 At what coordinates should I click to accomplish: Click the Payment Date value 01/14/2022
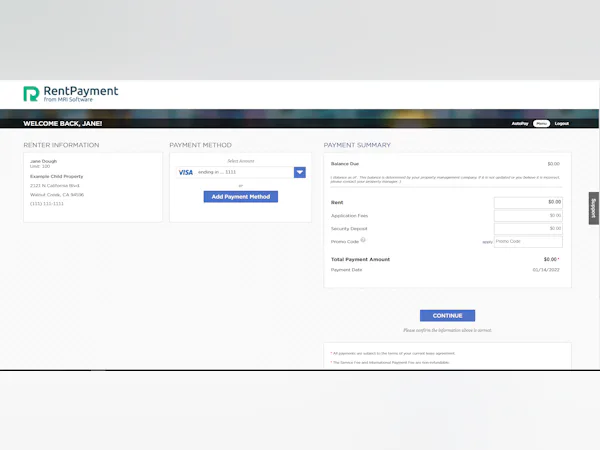546,270
